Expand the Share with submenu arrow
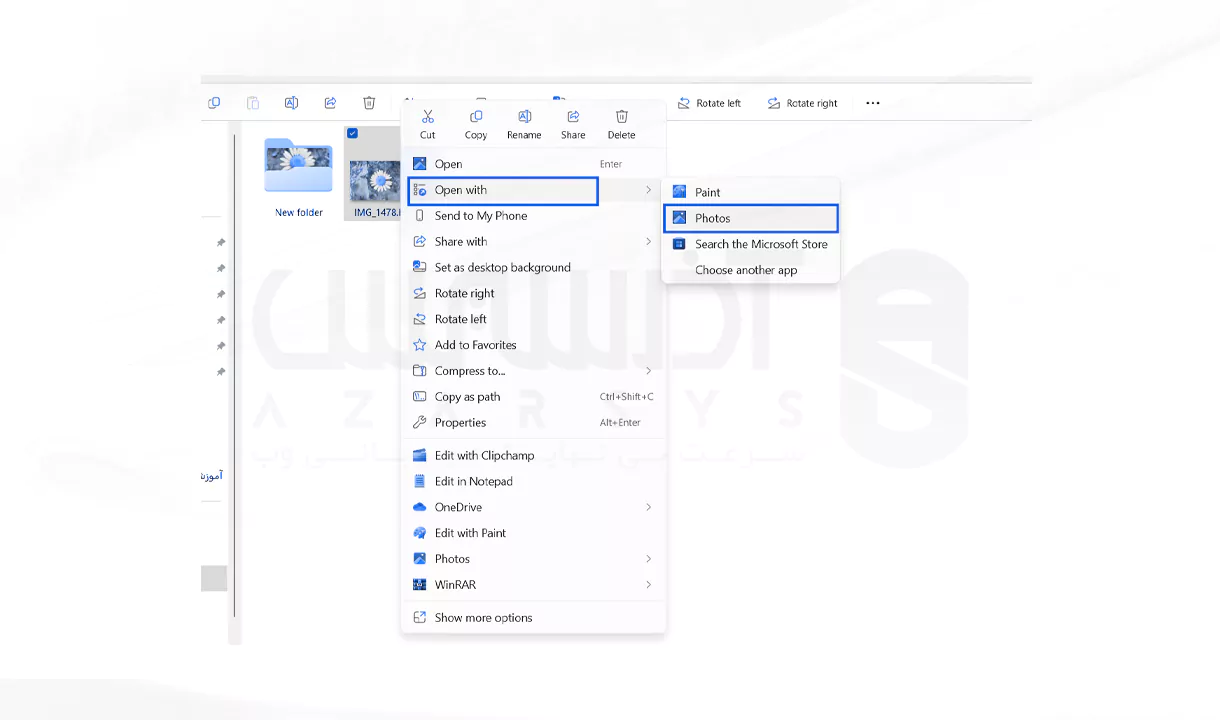Screen dimensions: 1220x720 648,242
